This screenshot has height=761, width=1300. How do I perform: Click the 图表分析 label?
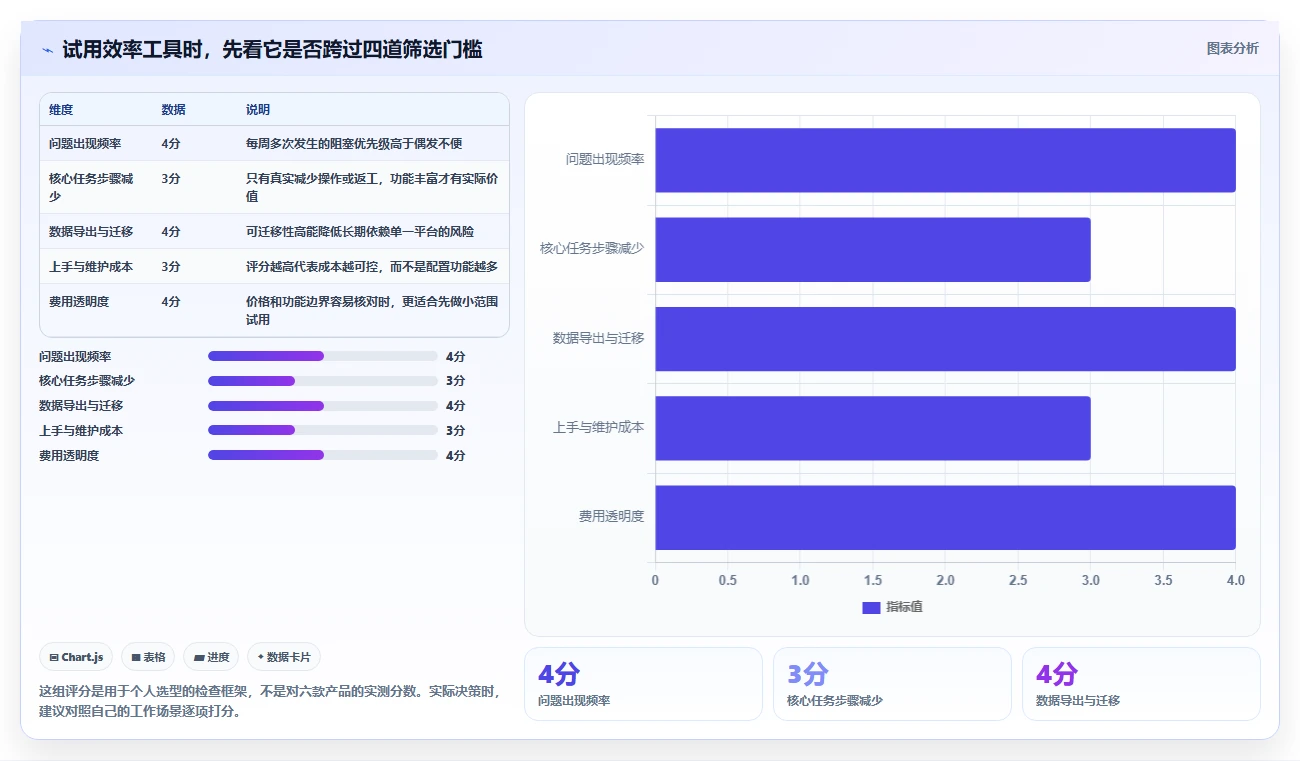point(1232,48)
